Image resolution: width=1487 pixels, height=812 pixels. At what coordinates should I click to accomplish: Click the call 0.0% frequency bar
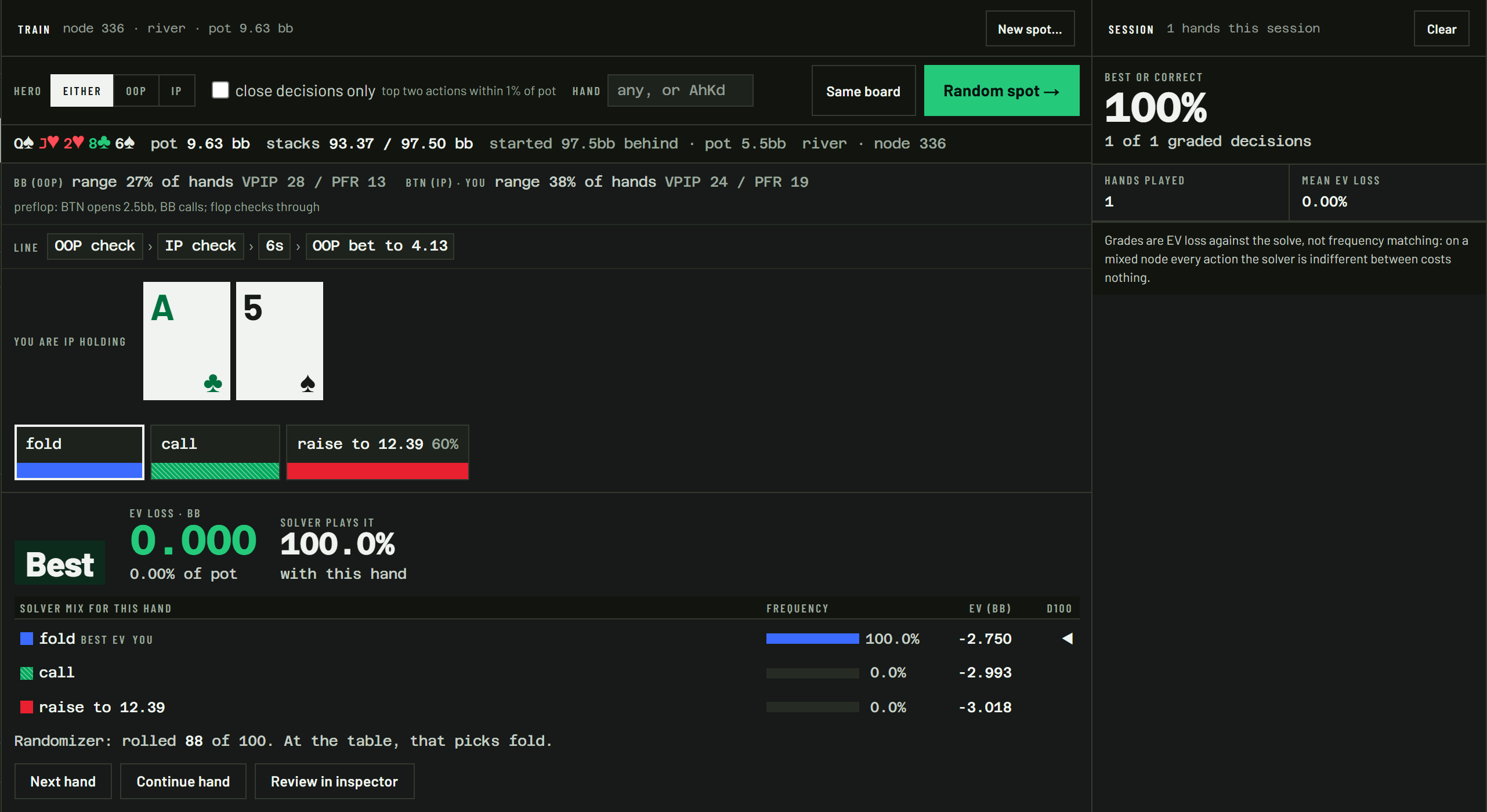812,673
